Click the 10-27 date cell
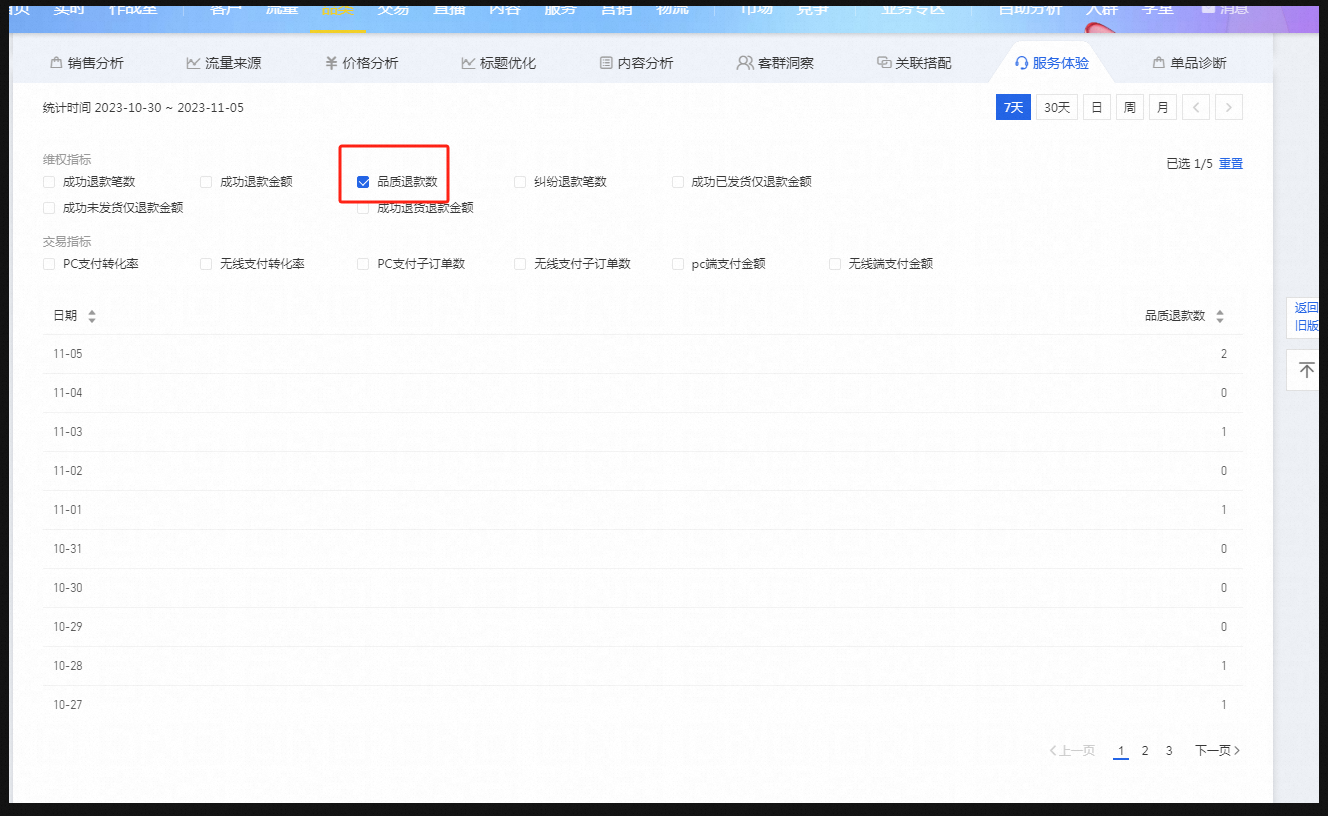Image resolution: width=1328 pixels, height=816 pixels. [x=68, y=705]
